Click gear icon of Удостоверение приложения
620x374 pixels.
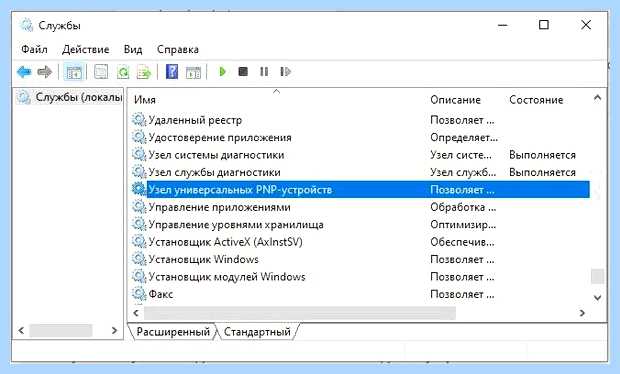pyautogui.click(x=139, y=137)
